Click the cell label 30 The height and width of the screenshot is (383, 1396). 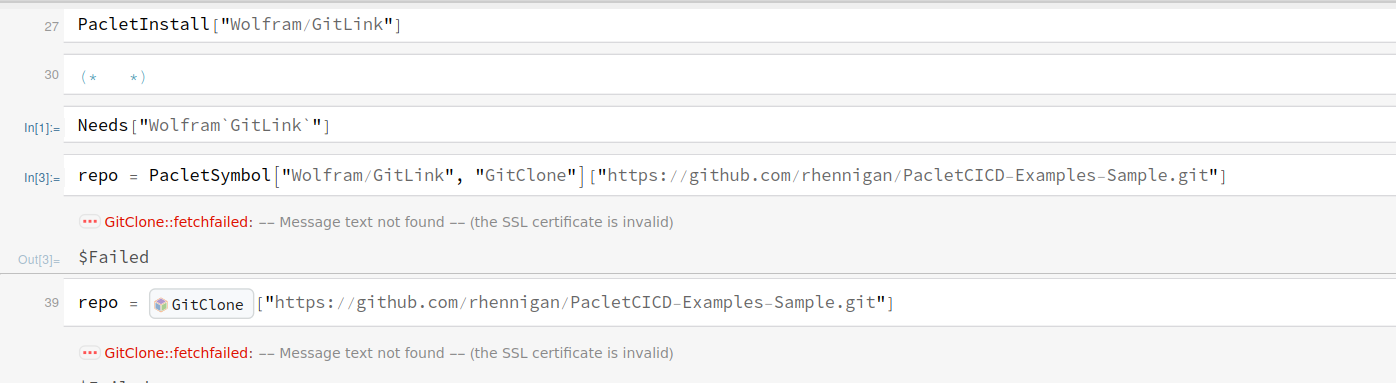pos(51,75)
